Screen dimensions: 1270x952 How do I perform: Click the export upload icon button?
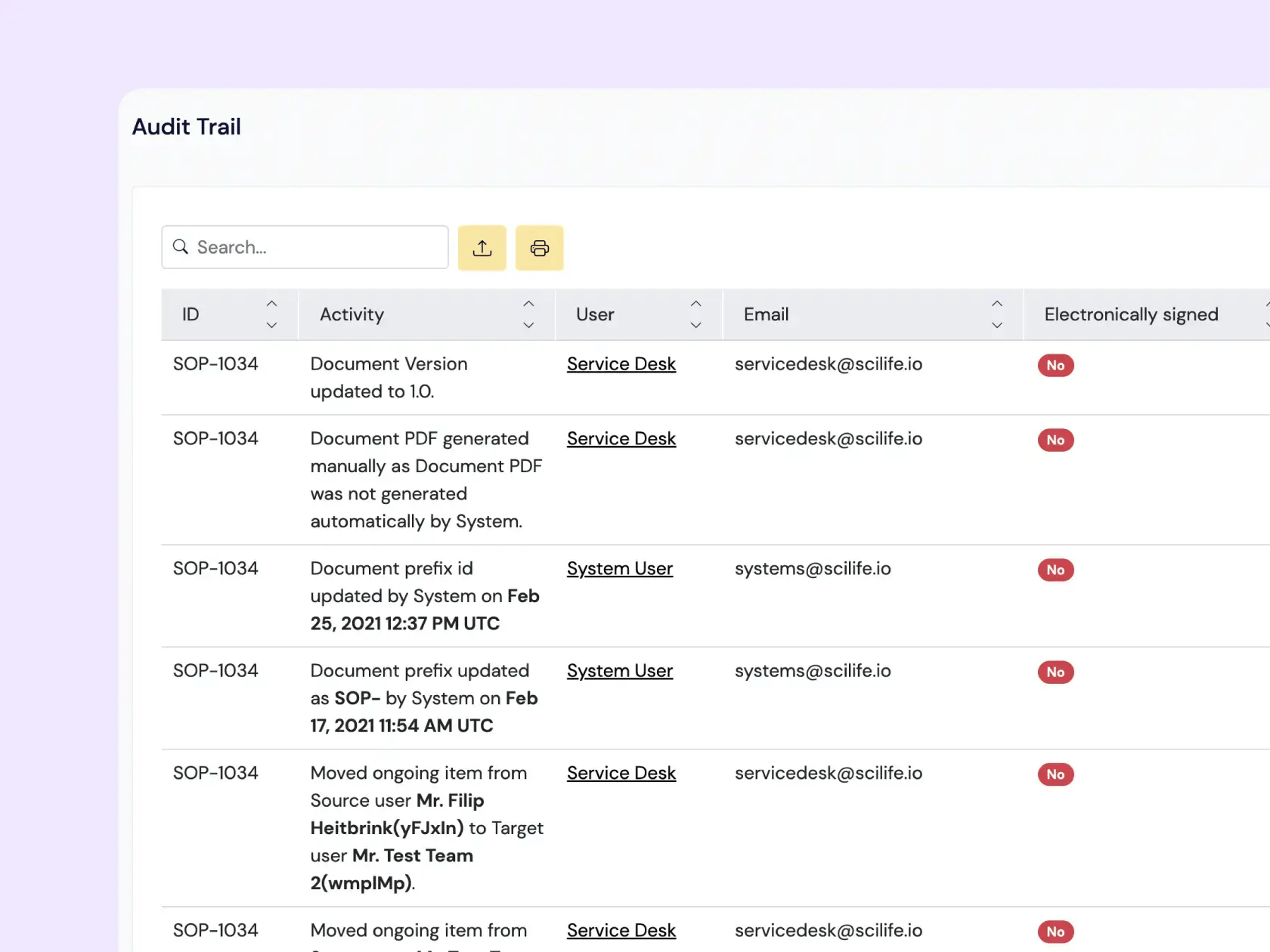[482, 248]
